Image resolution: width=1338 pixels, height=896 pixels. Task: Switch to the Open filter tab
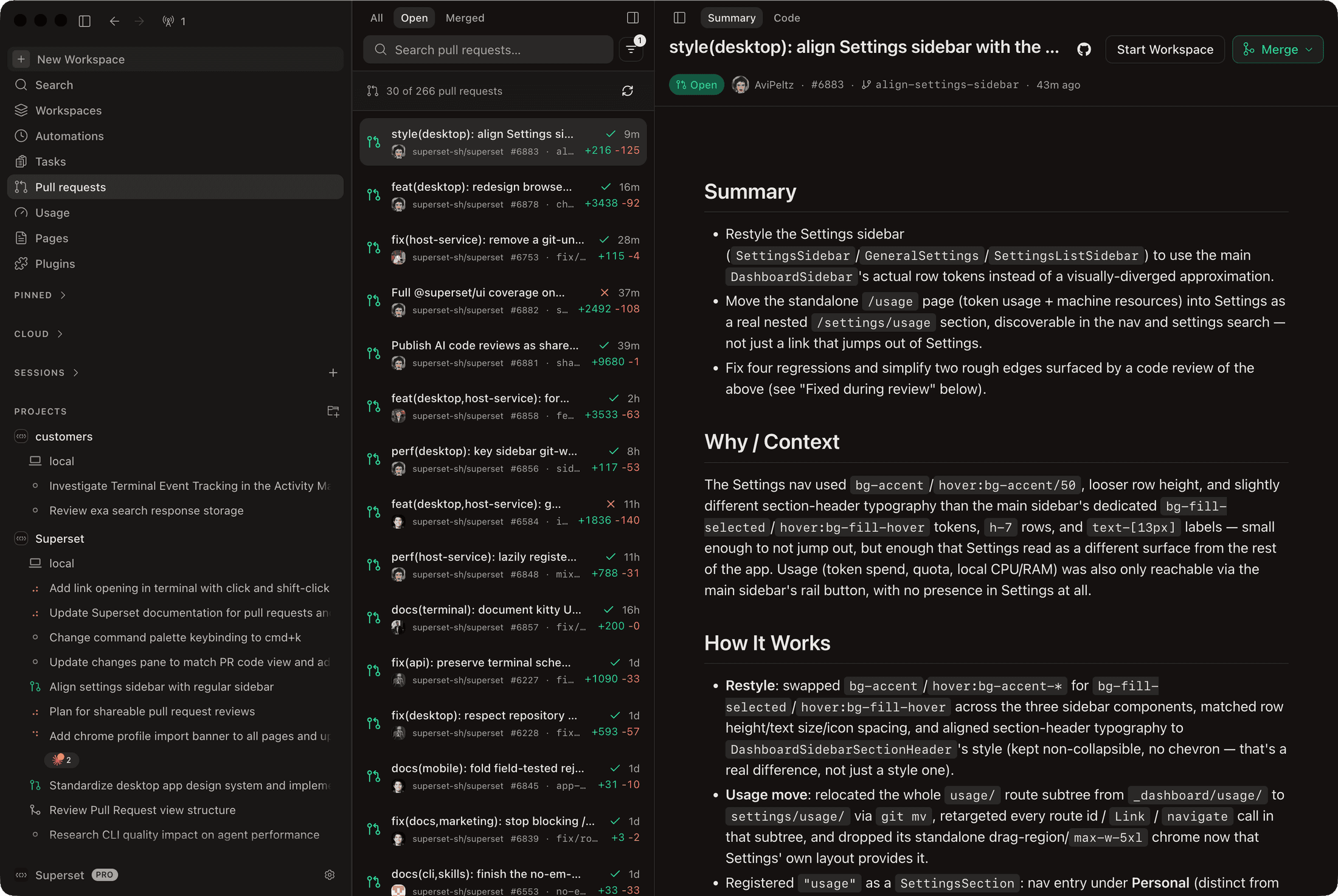pyautogui.click(x=414, y=18)
